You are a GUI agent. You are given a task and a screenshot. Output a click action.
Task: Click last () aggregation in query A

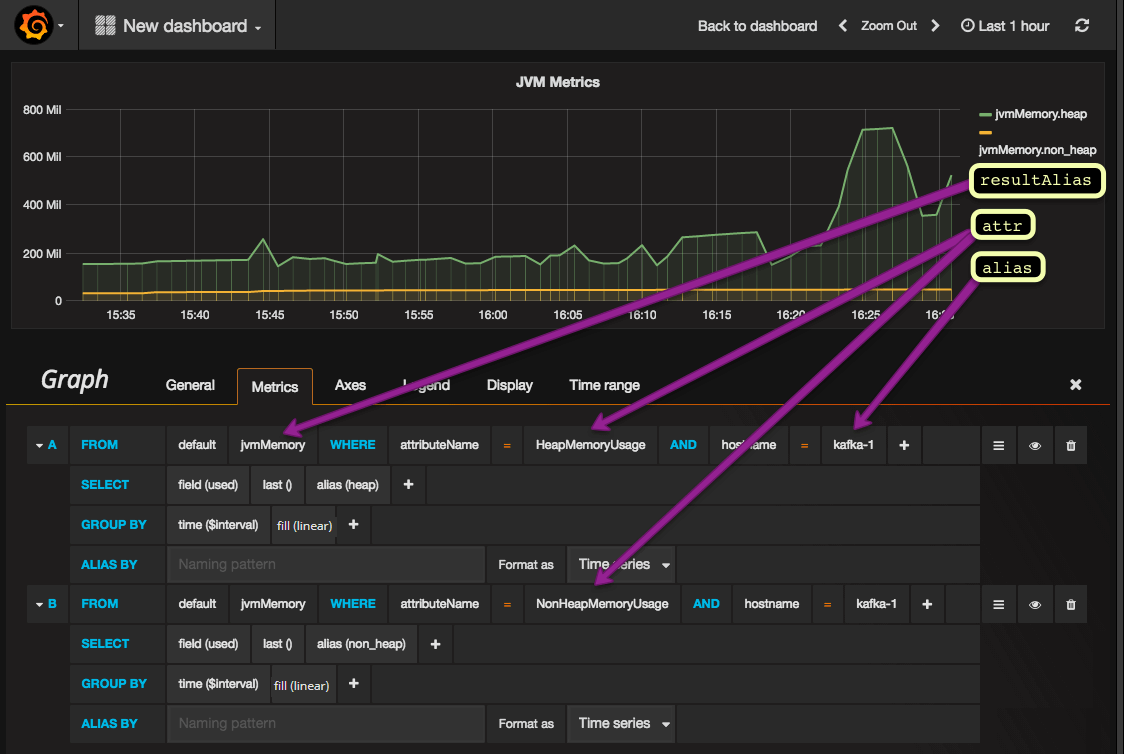click(277, 485)
